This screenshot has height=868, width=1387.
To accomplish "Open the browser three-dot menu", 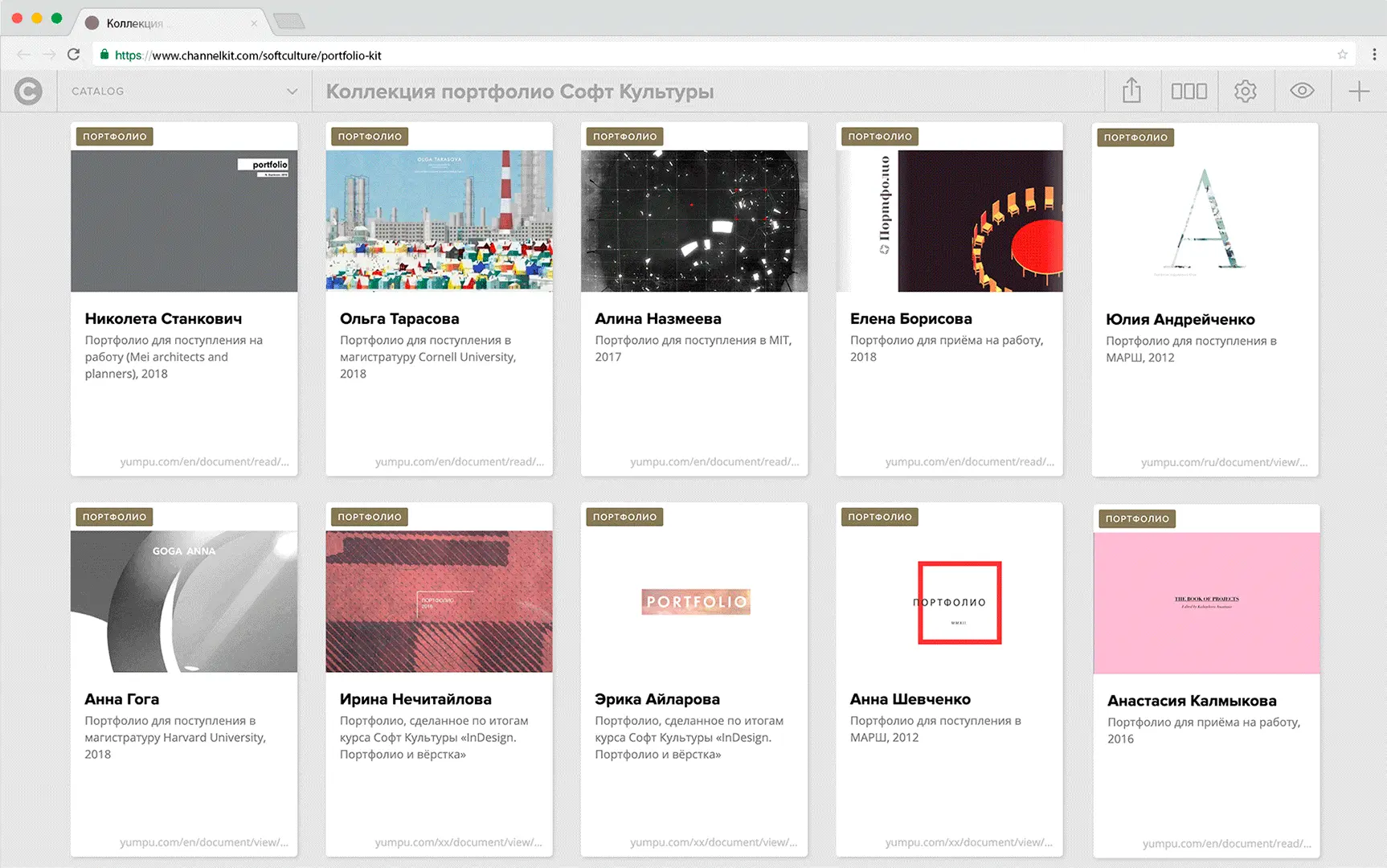I will (x=1374, y=54).
